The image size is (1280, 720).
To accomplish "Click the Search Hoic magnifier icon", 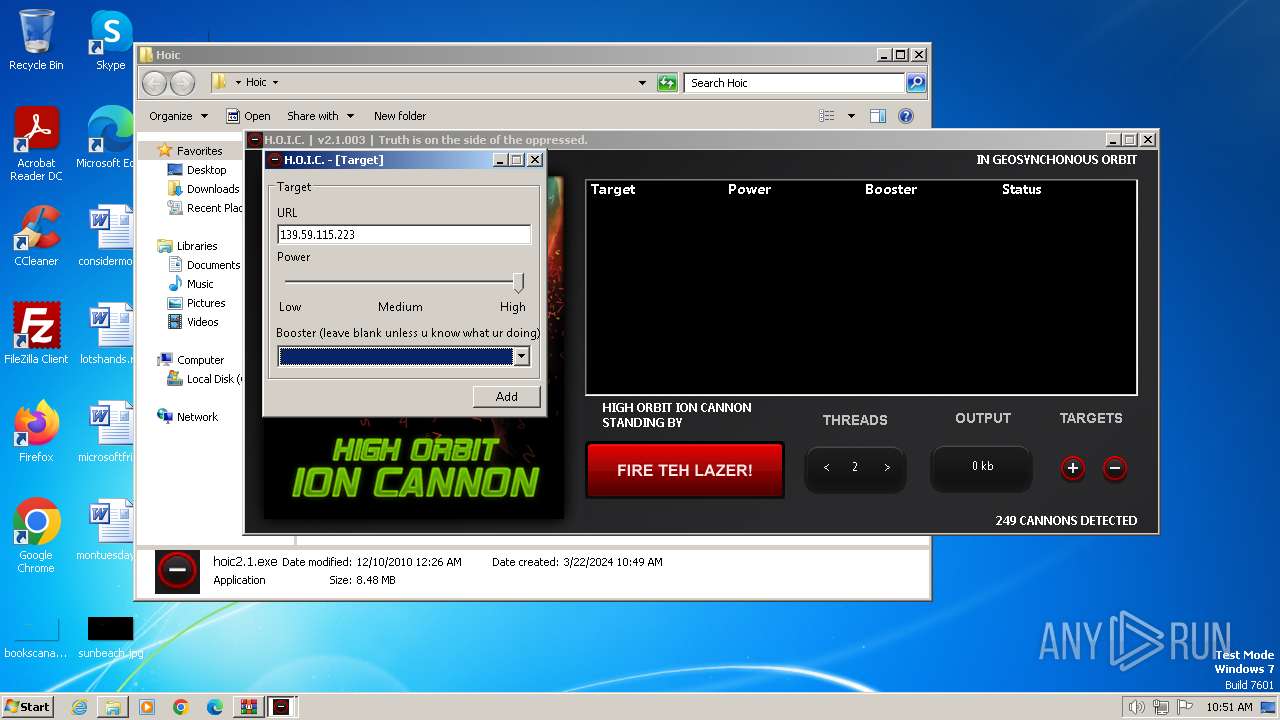I will [915, 83].
